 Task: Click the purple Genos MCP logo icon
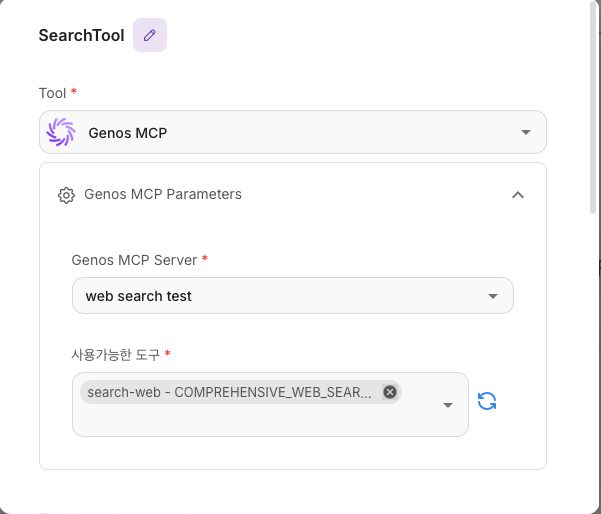(61, 132)
